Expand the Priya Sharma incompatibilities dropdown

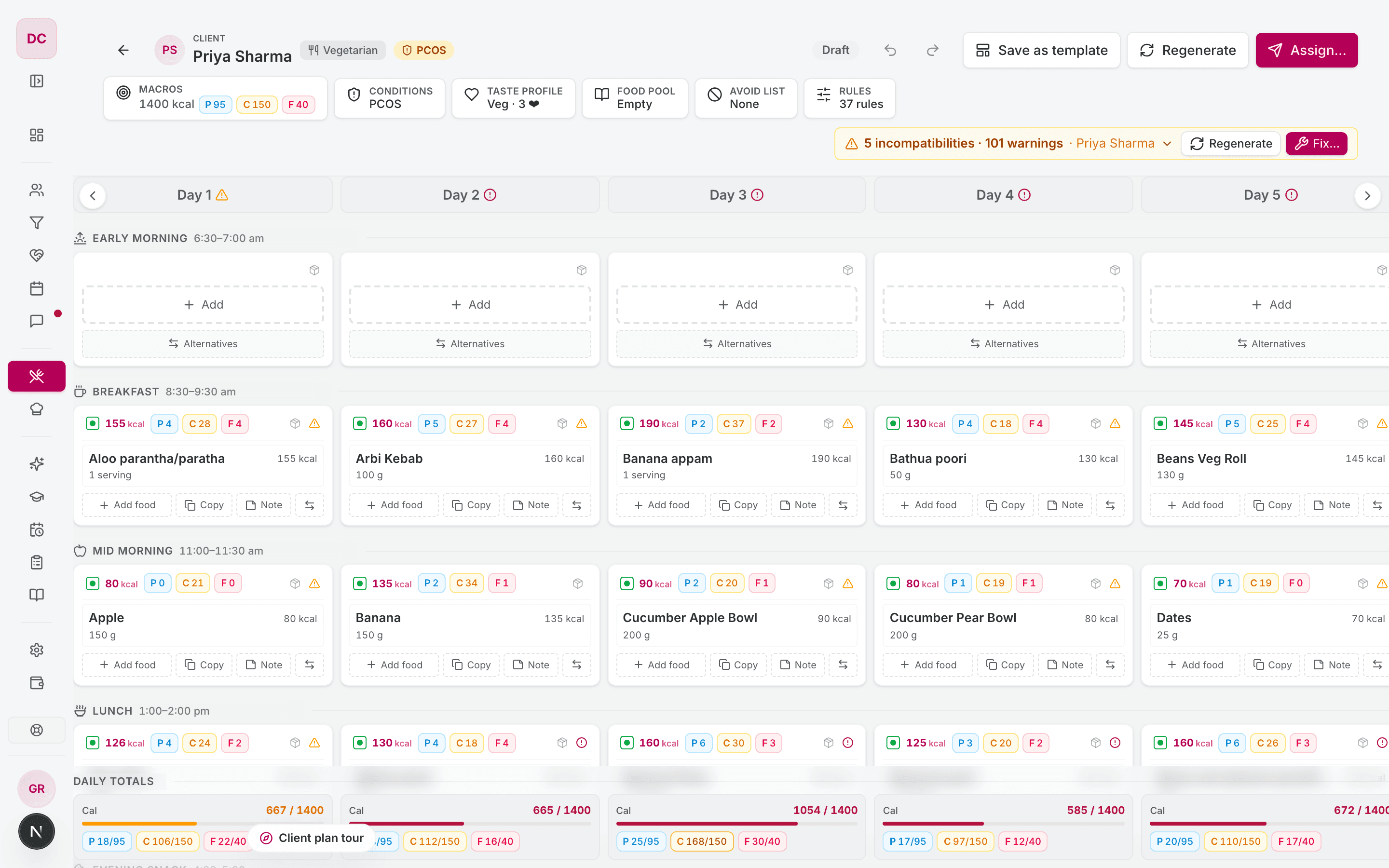click(1167, 144)
